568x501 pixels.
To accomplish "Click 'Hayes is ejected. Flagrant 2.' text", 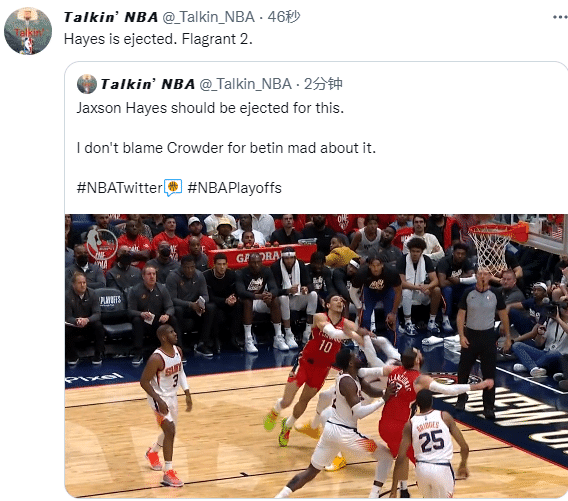I will pyautogui.click(x=158, y=39).
